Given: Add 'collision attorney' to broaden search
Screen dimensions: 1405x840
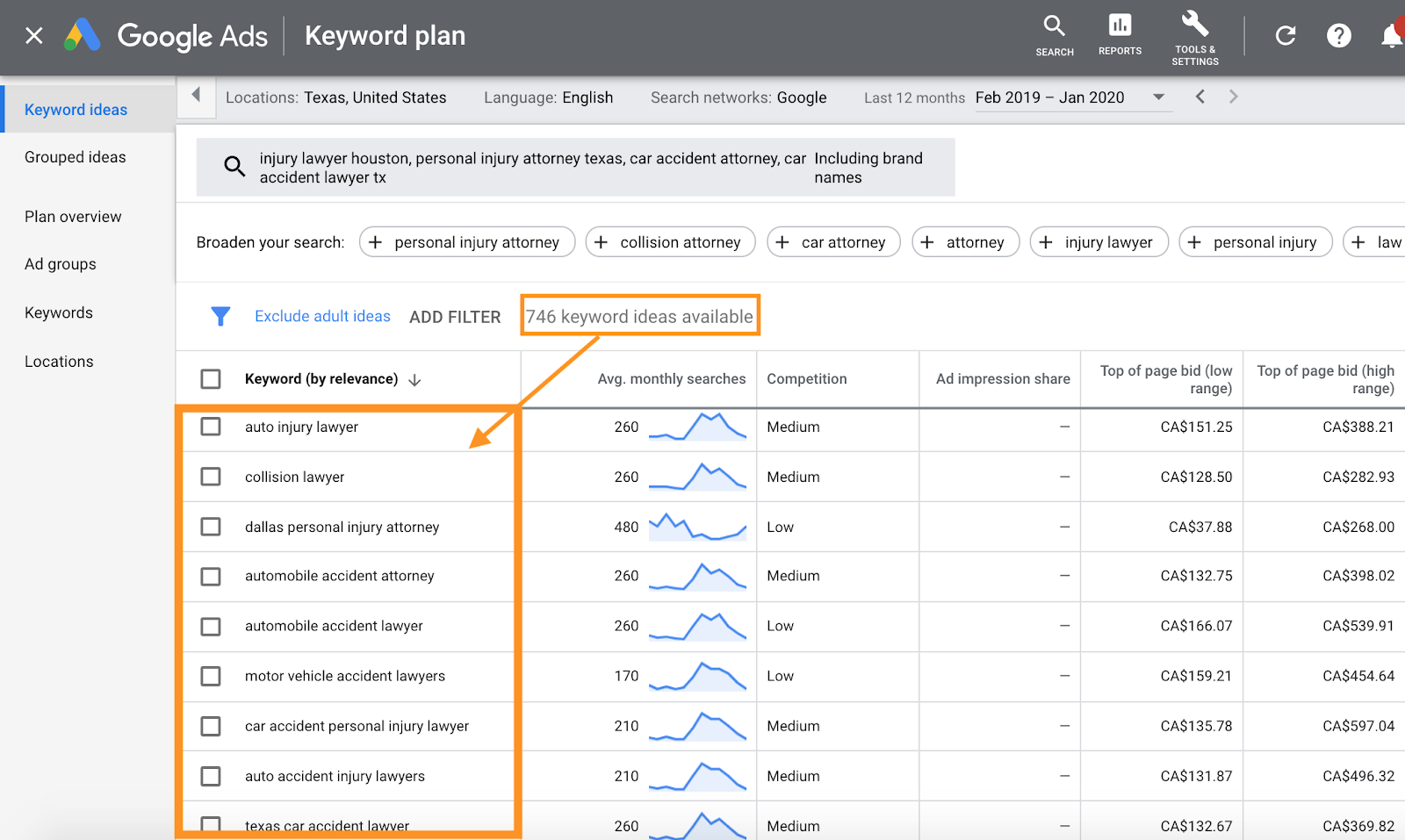Looking at the screenshot, I should [x=671, y=242].
